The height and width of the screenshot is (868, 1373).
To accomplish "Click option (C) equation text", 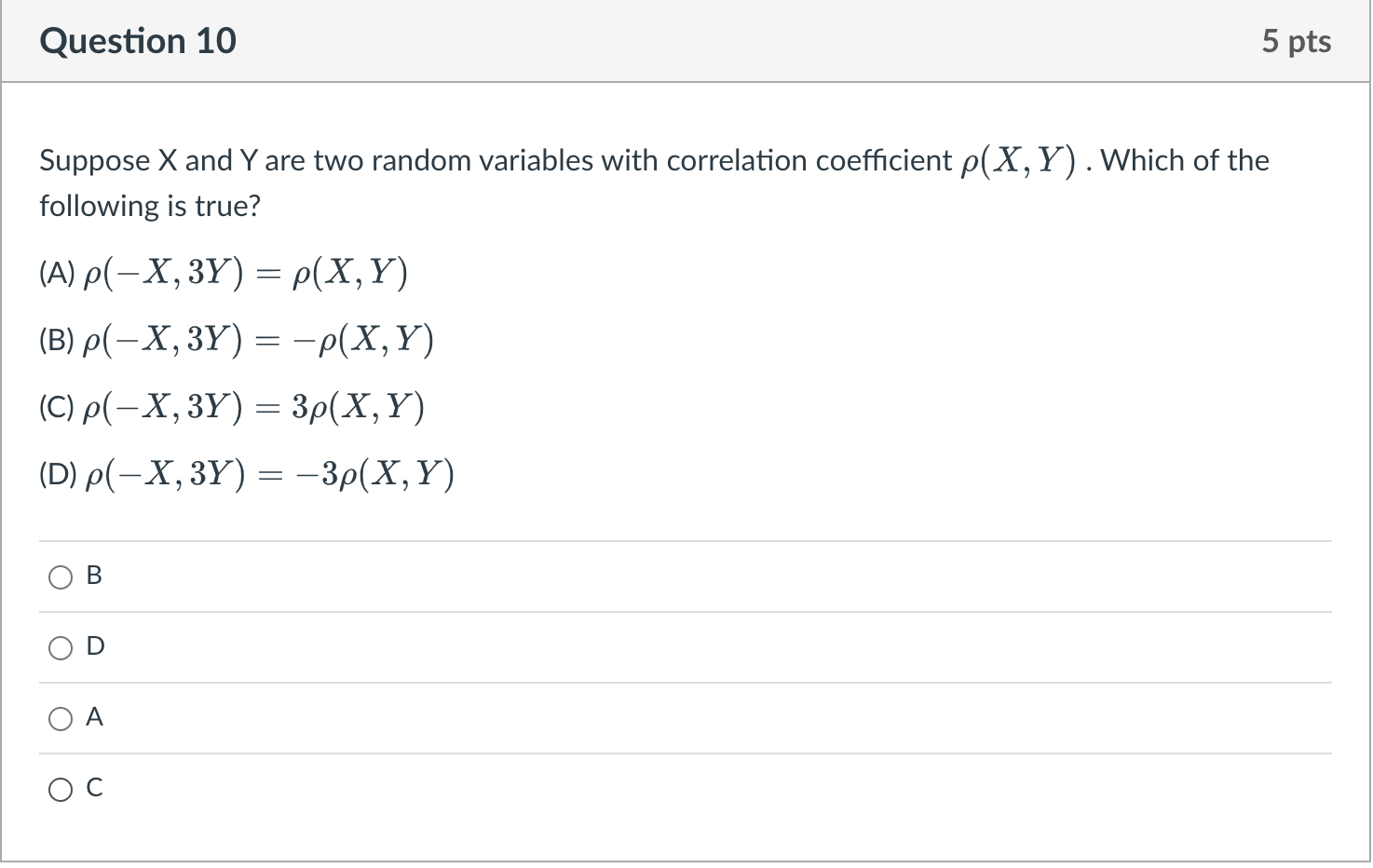I will pyautogui.click(x=231, y=406).
